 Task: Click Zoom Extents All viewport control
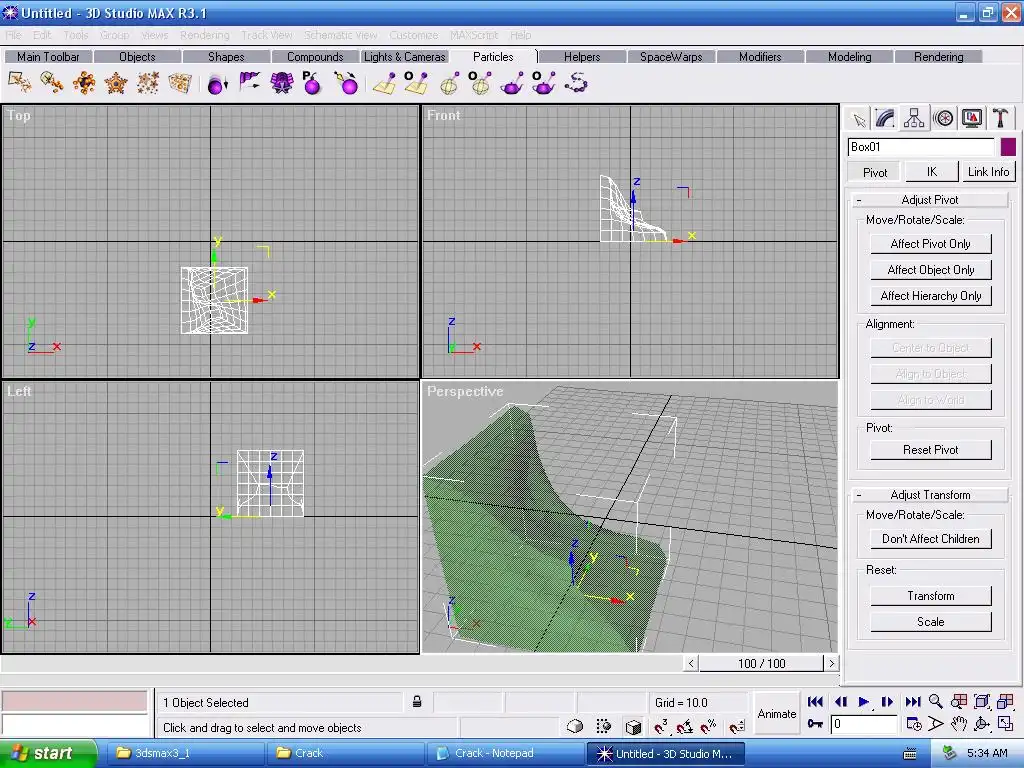(1005, 701)
